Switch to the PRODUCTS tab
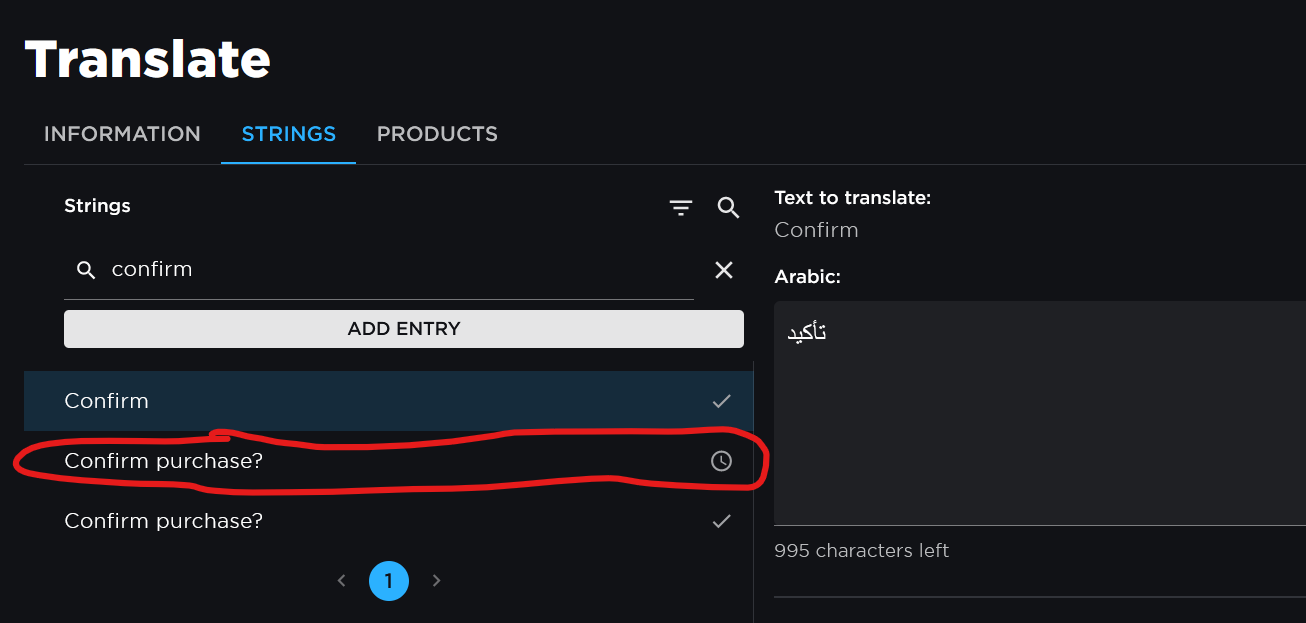This screenshot has width=1306, height=623. click(x=437, y=133)
